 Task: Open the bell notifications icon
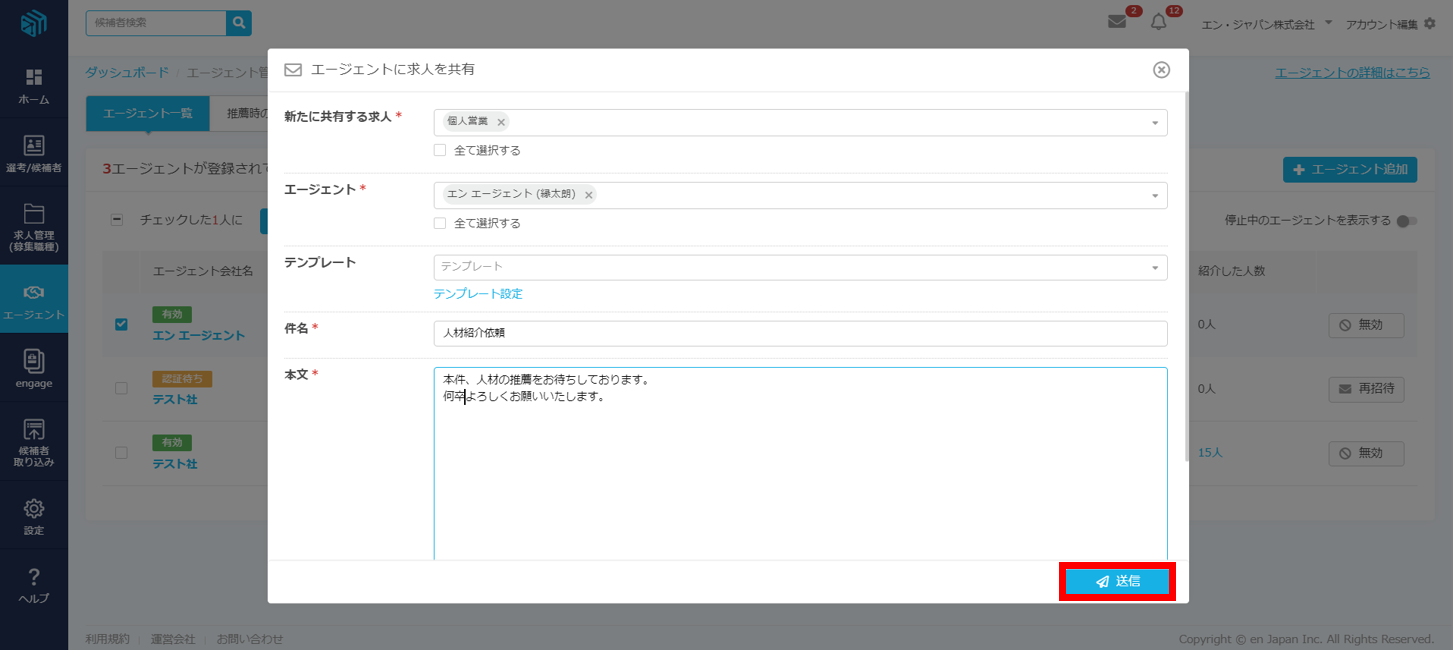tap(1158, 22)
